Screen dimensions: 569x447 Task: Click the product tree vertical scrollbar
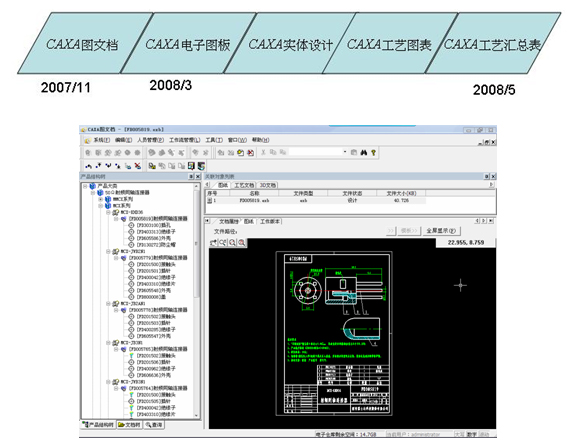coord(197,300)
